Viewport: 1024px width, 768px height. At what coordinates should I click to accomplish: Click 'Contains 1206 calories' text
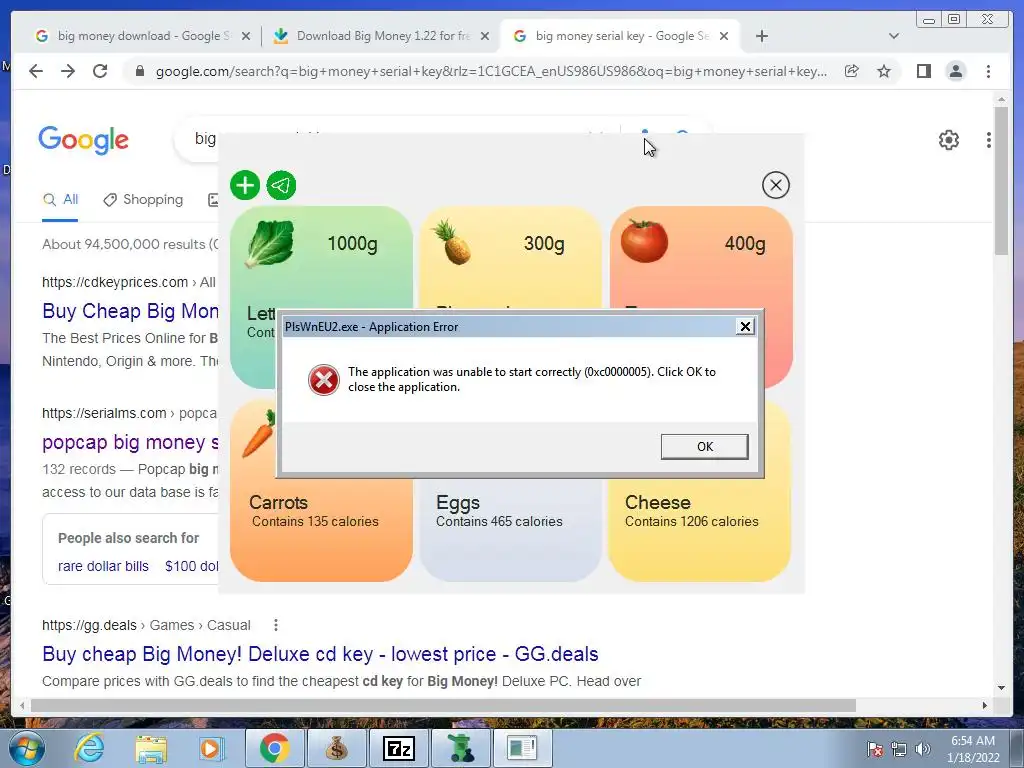tap(692, 521)
